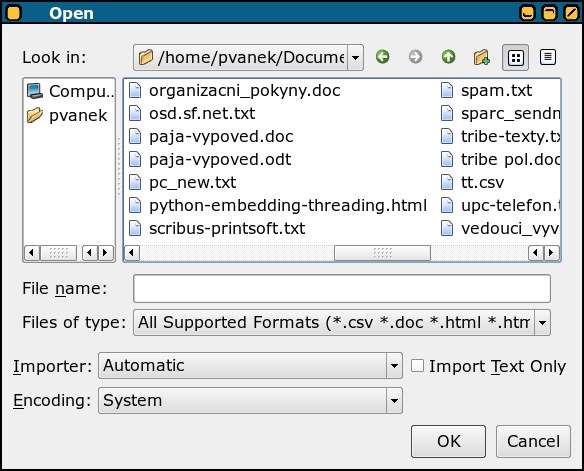Expand the Look in path dropdown
Viewport: 584px width, 471px height.
click(x=356, y=57)
